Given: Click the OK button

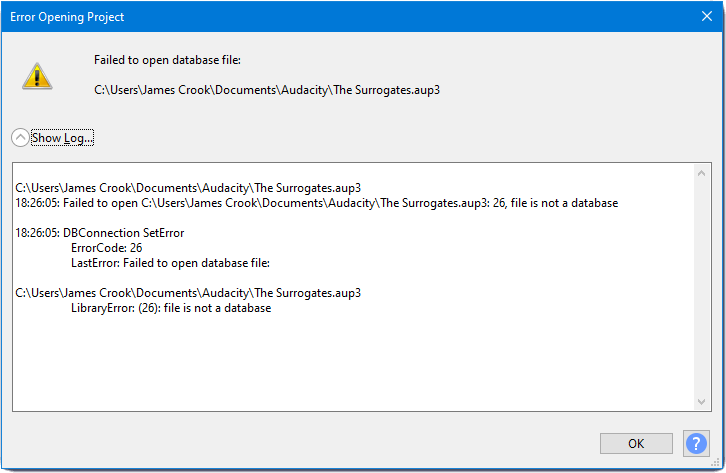Looking at the screenshot, I should (636, 443).
